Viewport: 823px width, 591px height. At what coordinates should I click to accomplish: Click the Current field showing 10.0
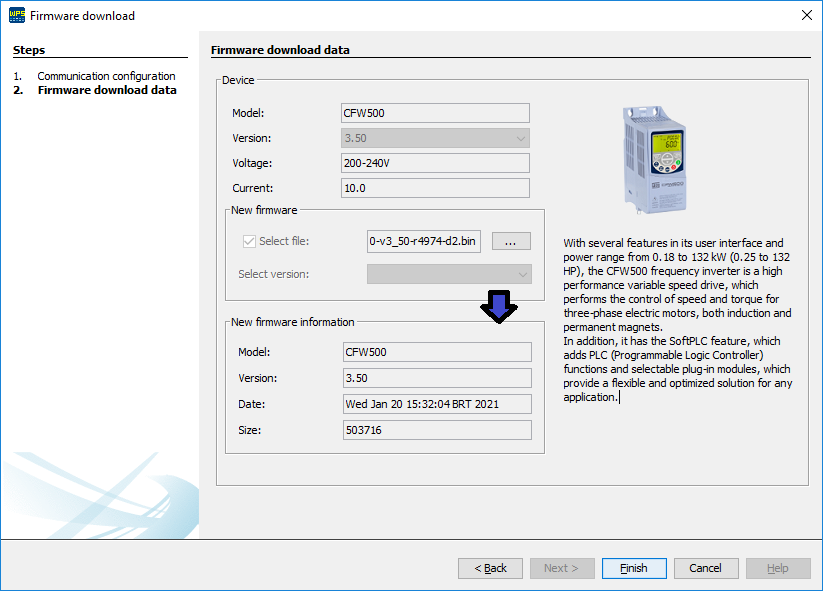434,187
